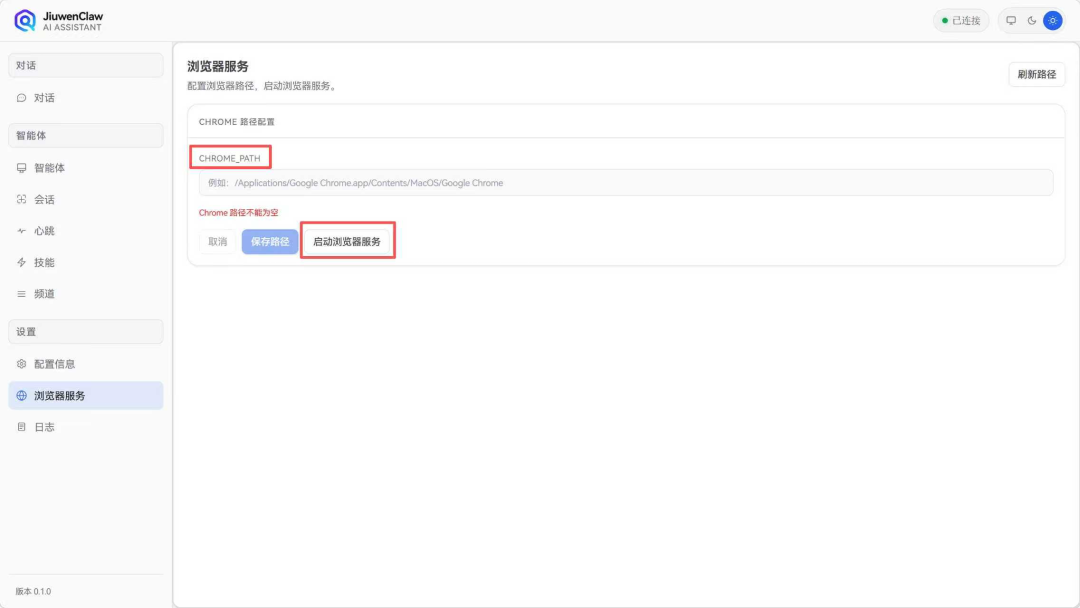Click the gear icon beside 配置信息
Screen dimensions: 1080x608
pos(21,364)
